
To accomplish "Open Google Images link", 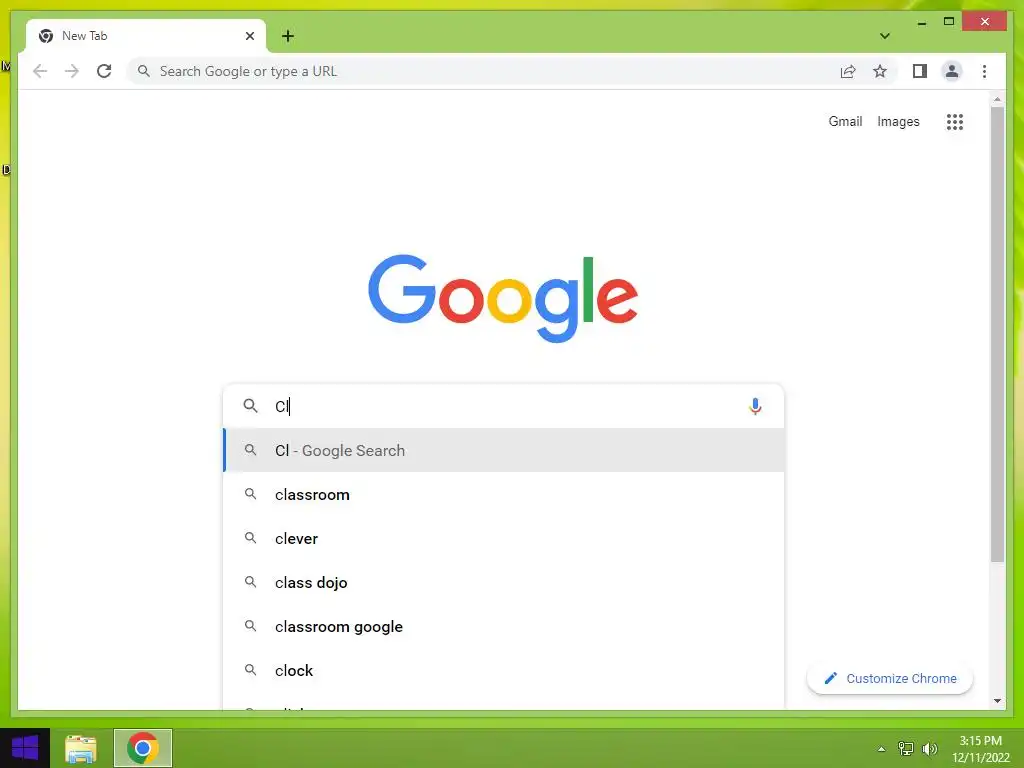I will point(898,121).
